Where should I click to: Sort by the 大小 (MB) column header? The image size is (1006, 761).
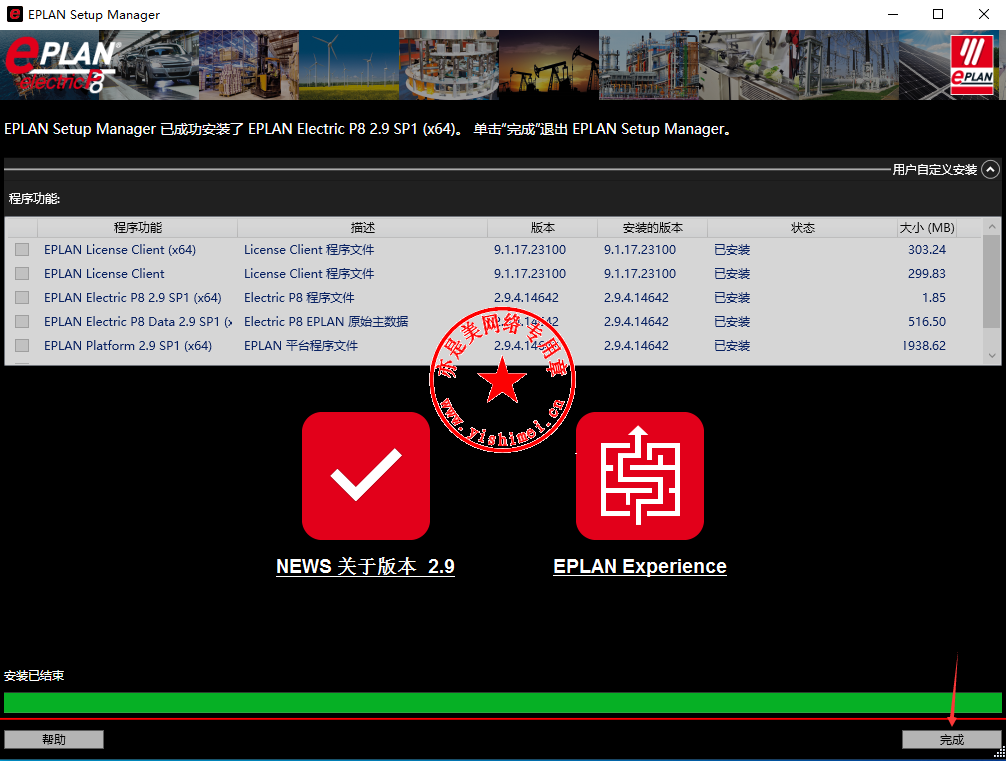coord(927,228)
